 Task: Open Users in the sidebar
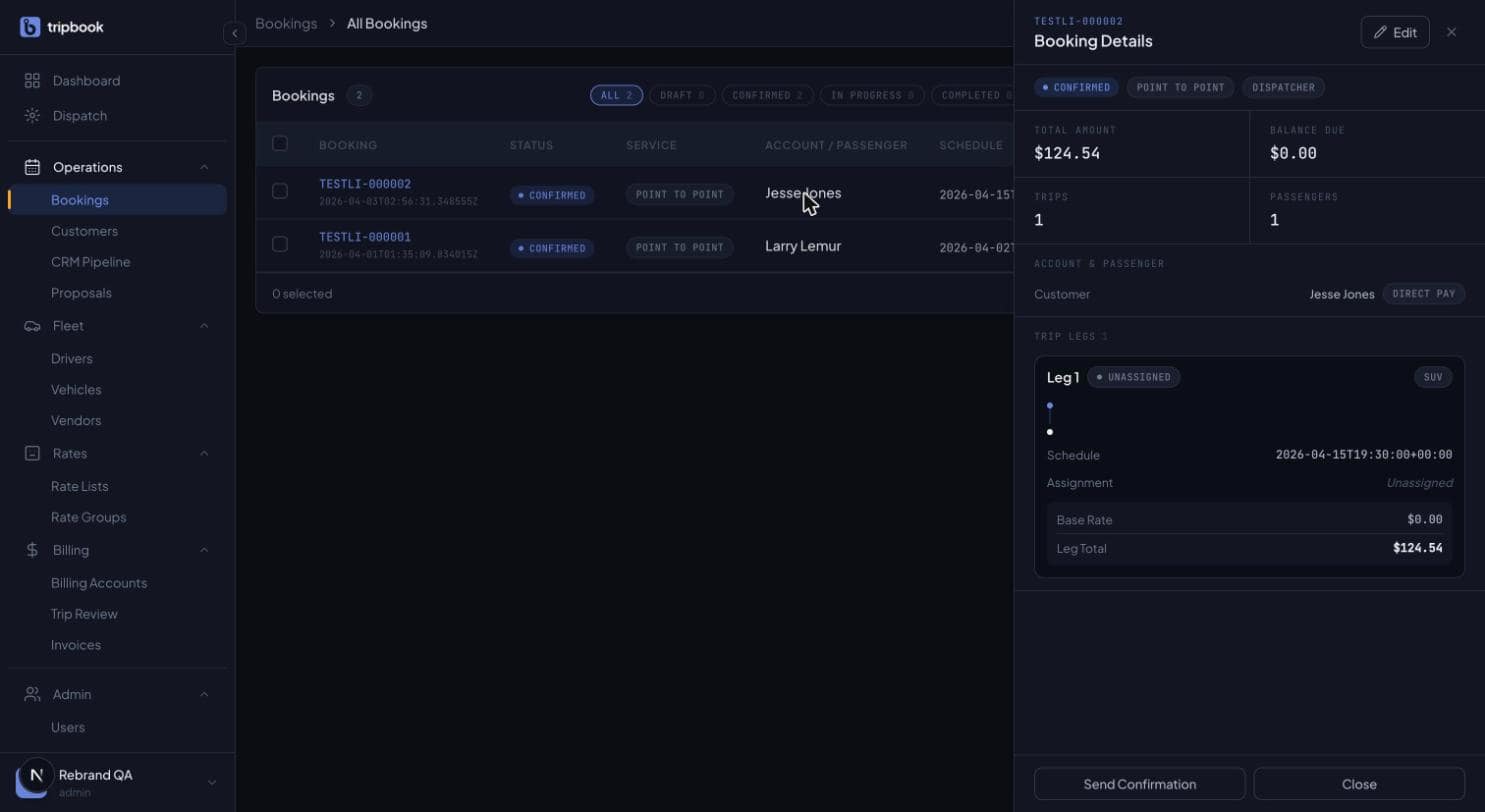(68, 727)
